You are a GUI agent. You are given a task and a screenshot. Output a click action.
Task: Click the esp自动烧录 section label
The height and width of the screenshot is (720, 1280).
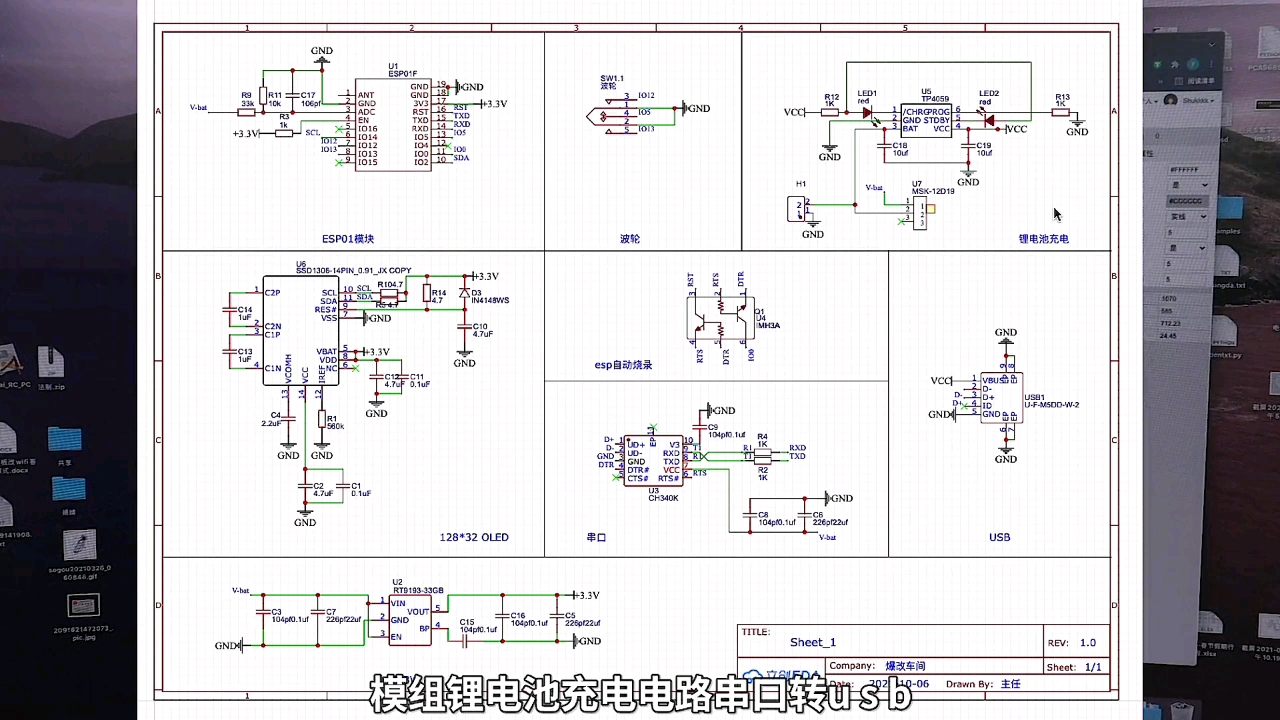(623, 365)
